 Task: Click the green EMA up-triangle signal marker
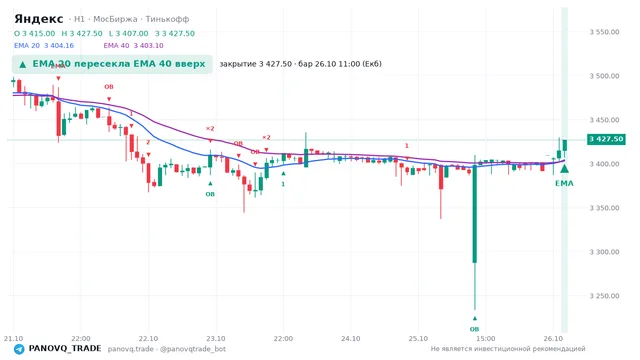point(564,168)
